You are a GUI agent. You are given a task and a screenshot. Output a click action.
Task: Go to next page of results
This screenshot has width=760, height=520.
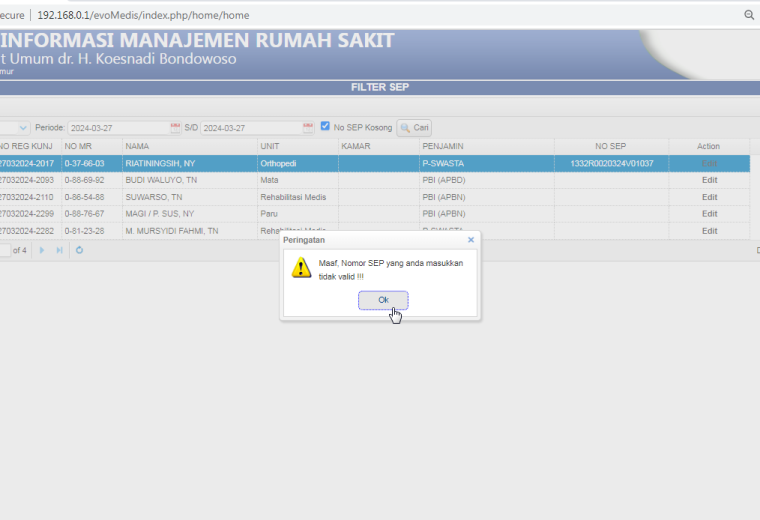tap(42, 250)
